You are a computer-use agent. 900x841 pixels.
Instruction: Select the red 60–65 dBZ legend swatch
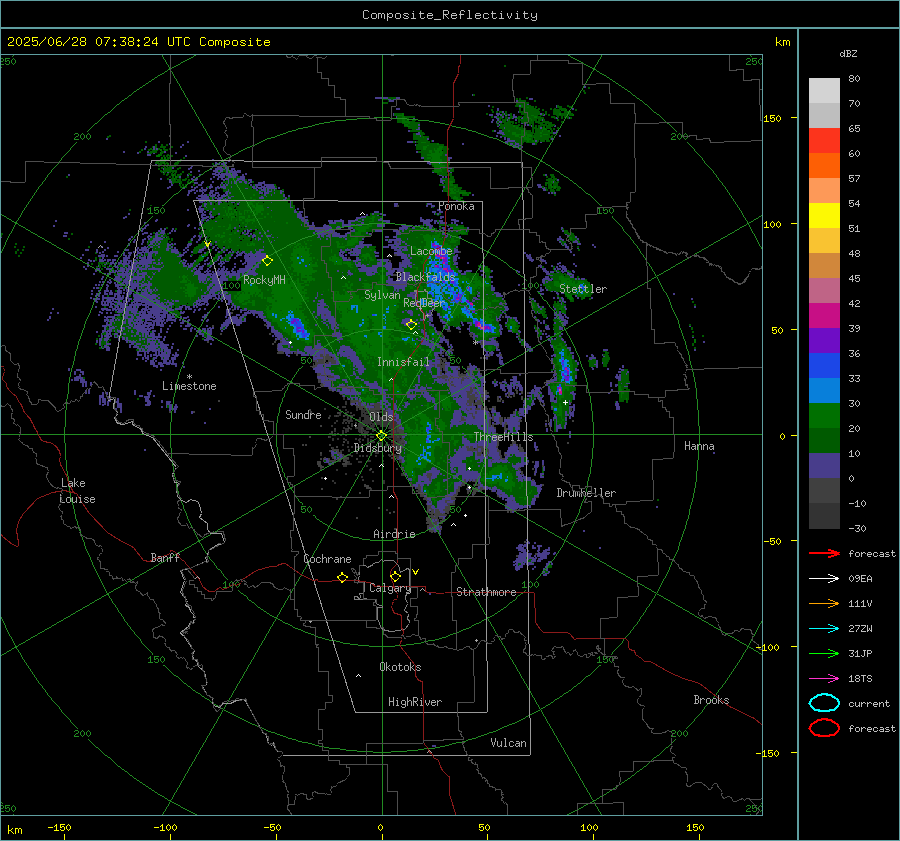(x=824, y=141)
